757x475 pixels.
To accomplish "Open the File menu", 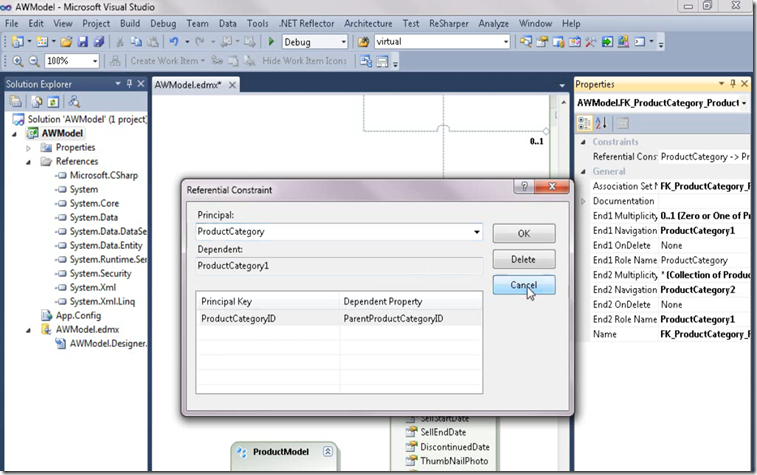I will (x=12, y=23).
